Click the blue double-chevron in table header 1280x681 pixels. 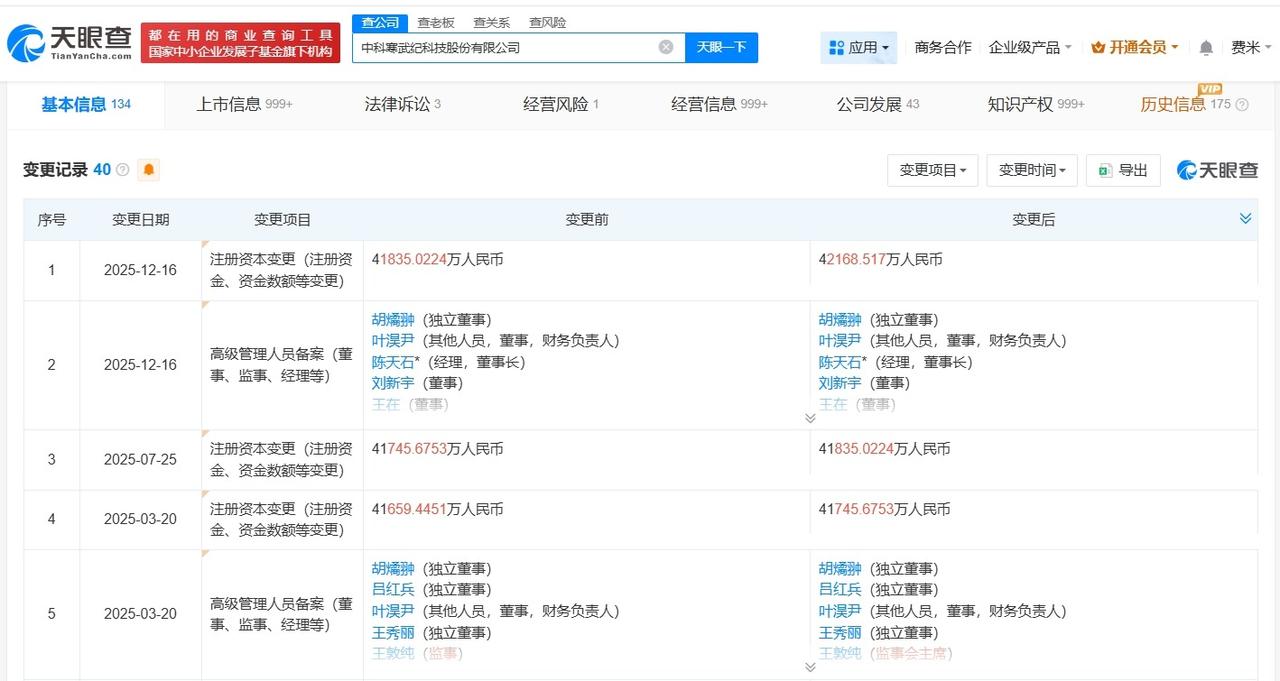(1245, 217)
